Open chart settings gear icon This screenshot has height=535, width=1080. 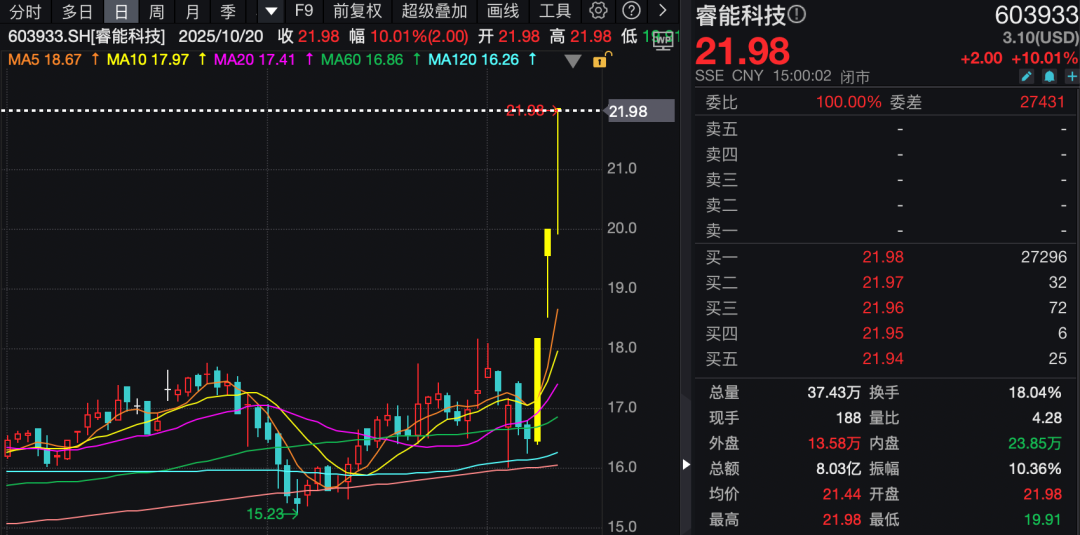pos(599,10)
